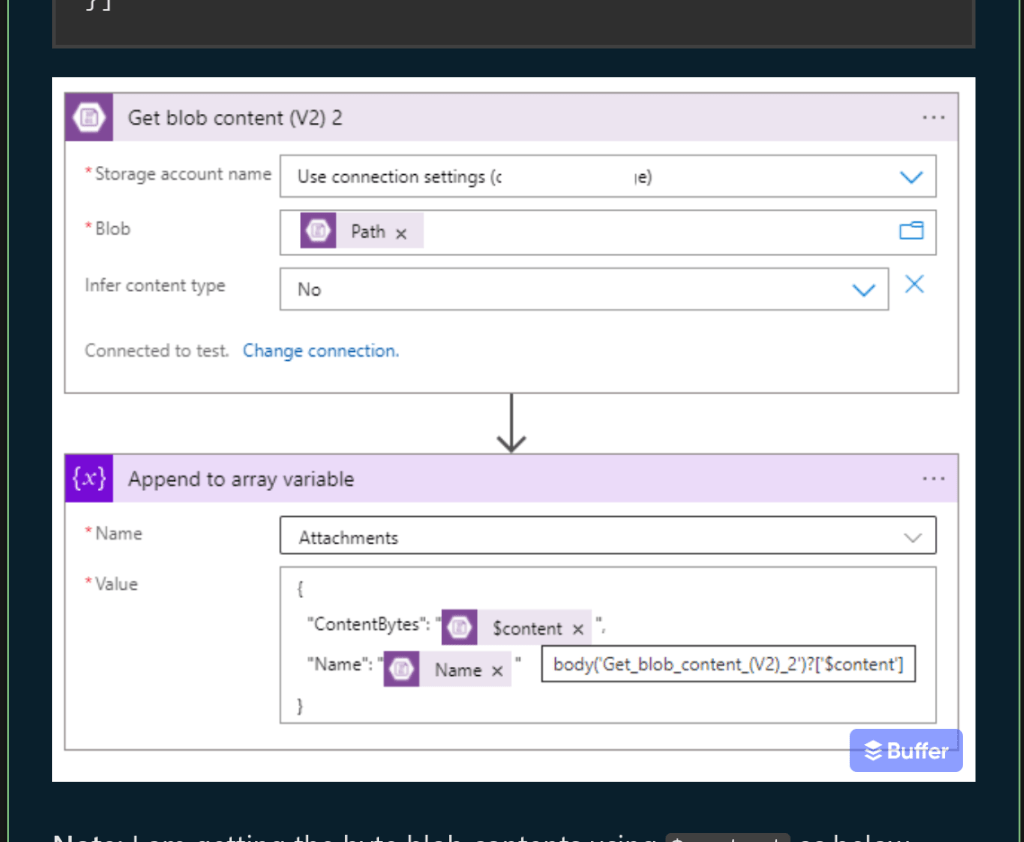
Task: Click the Append to array variable title
Action: tap(241, 479)
